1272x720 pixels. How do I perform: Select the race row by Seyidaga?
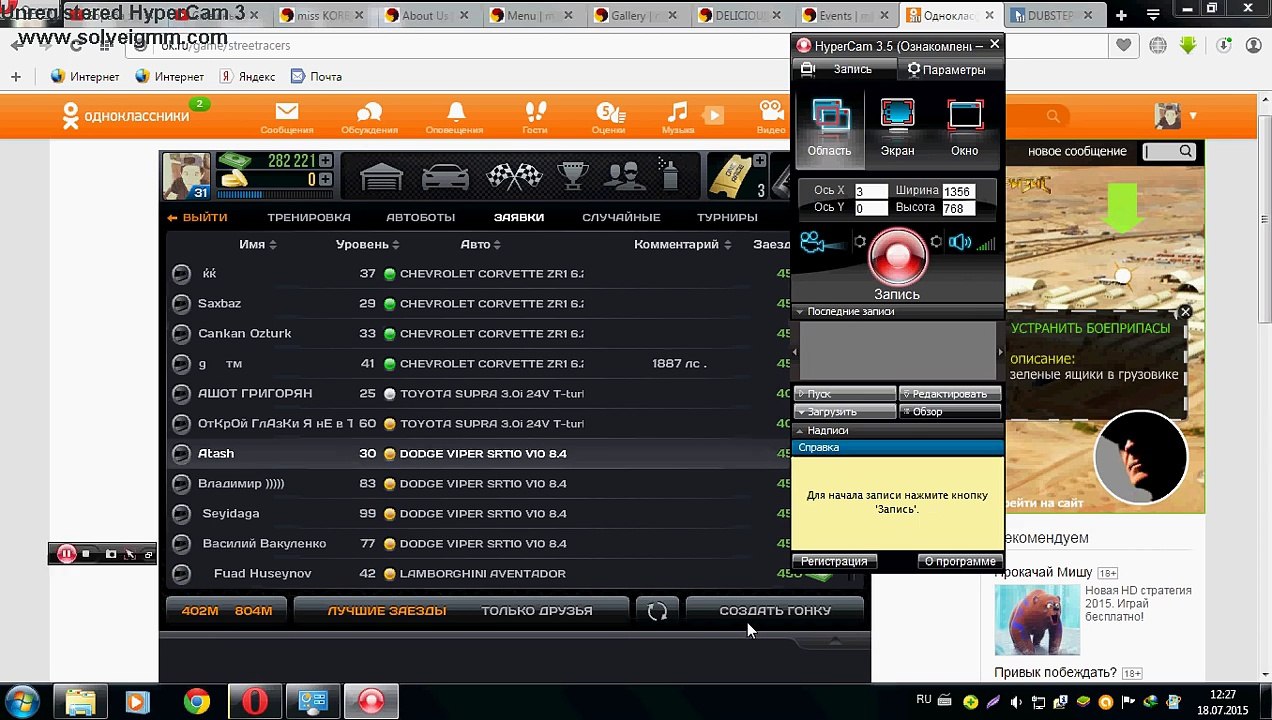click(x=480, y=513)
